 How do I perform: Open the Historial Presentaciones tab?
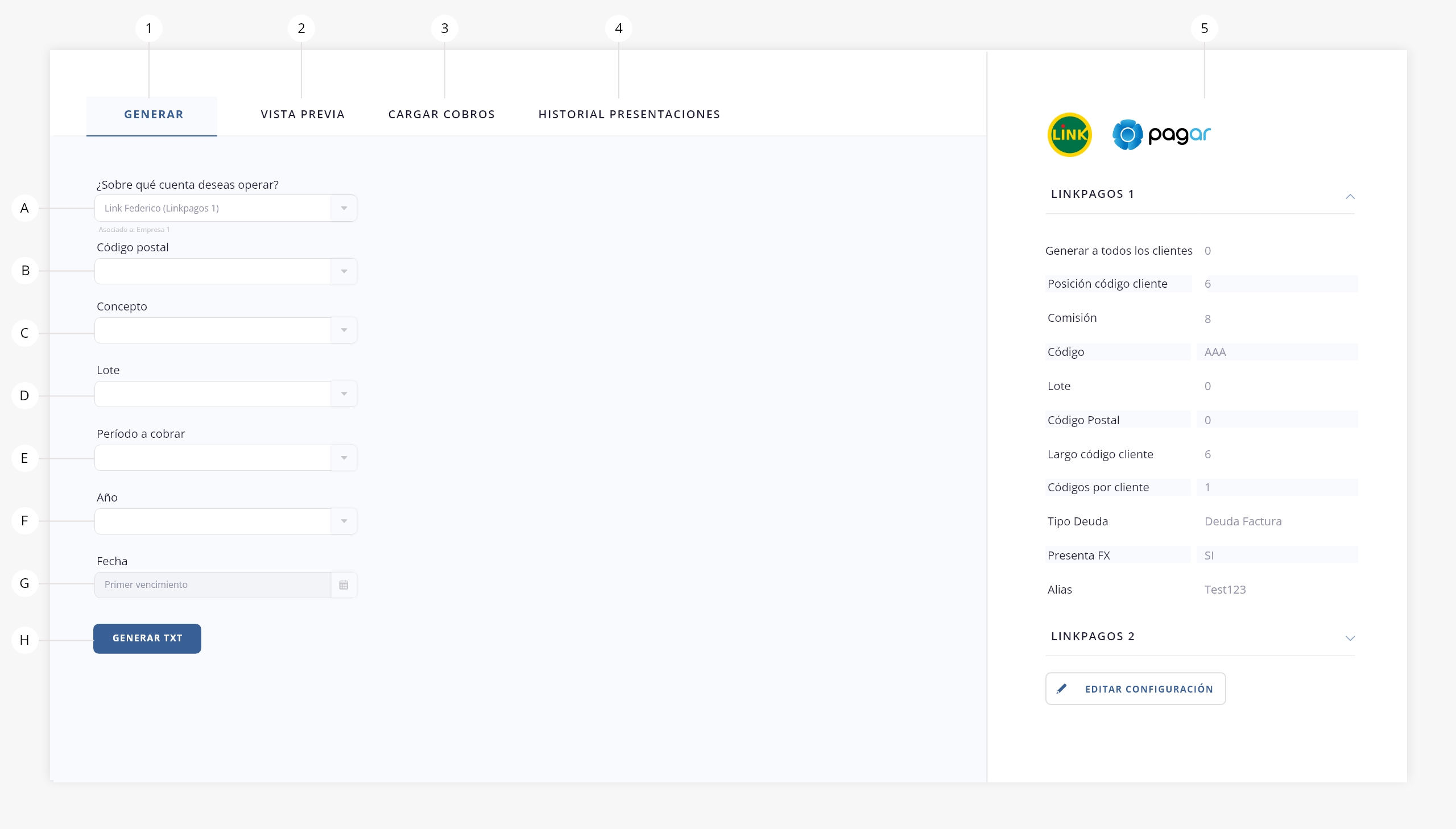[628, 114]
